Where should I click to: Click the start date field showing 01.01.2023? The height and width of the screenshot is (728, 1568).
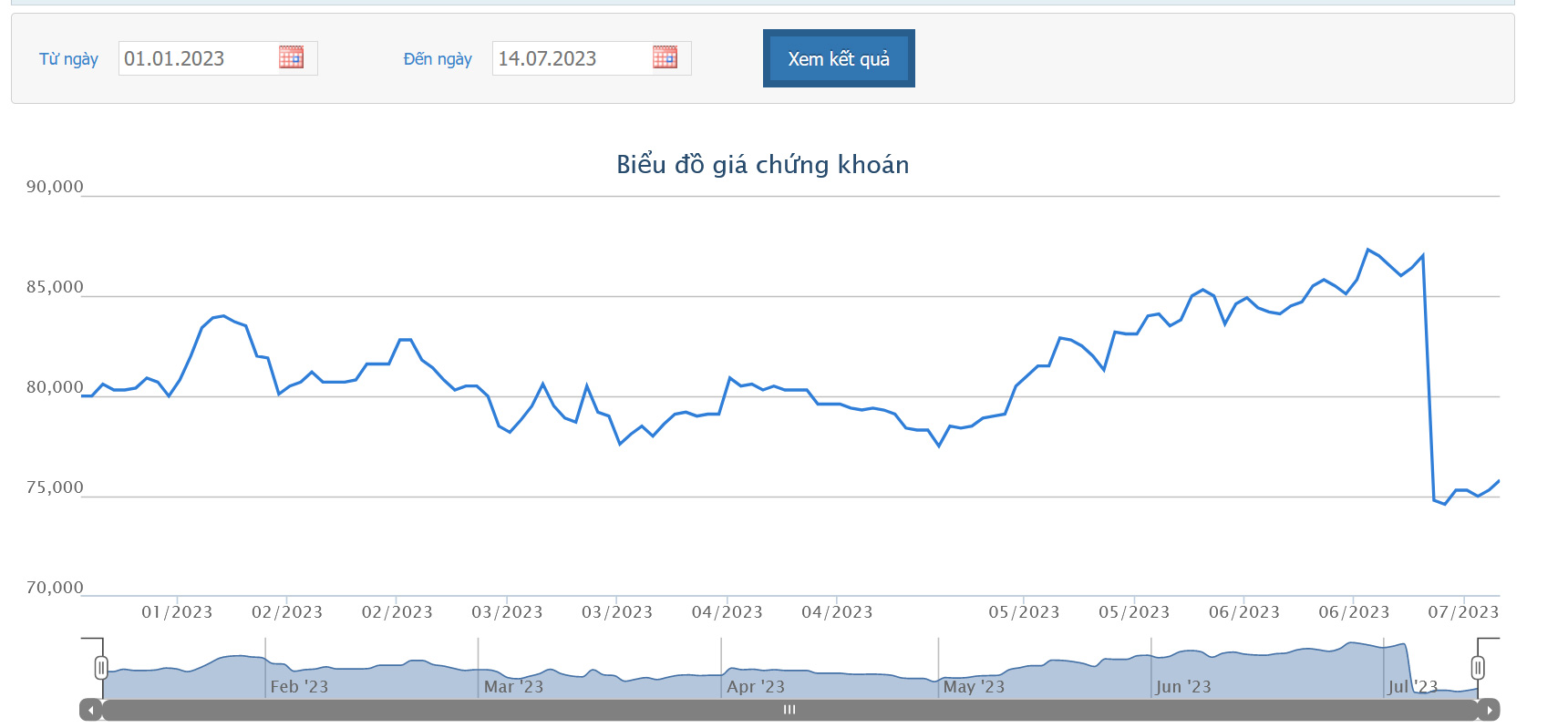196,58
